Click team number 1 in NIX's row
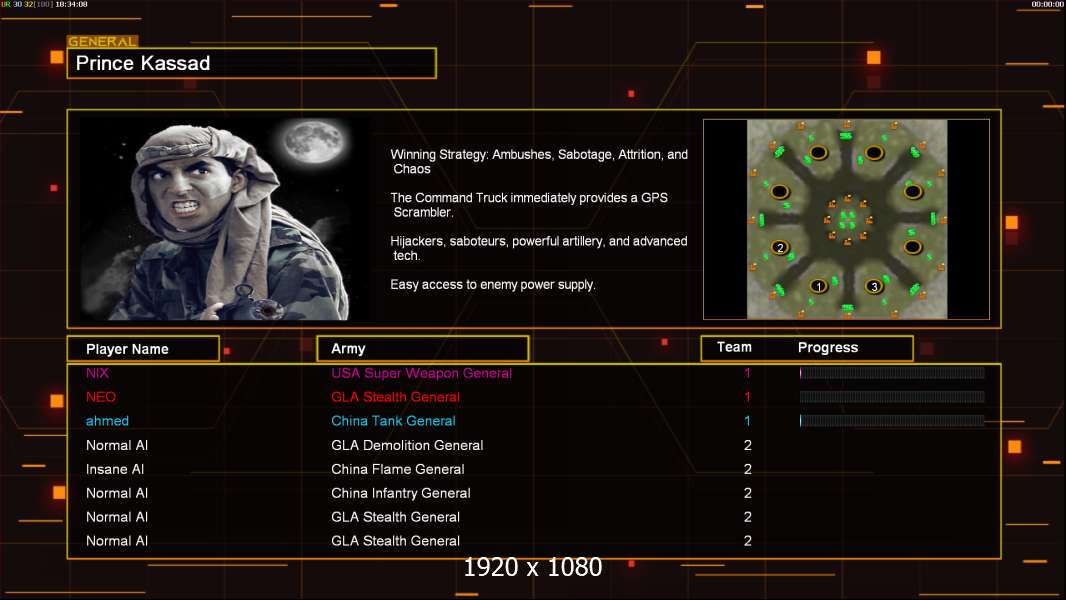The width and height of the screenshot is (1066, 600). coord(747,373)
